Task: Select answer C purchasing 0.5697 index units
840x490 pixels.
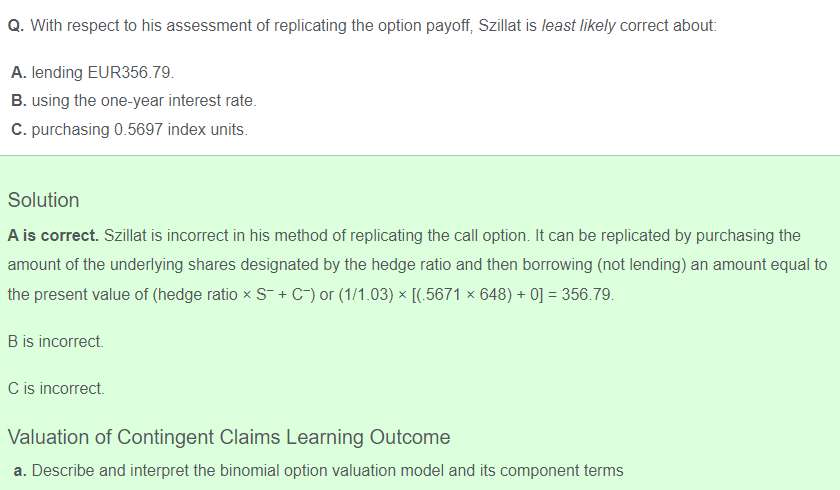Action: click(x=130, y=130)
